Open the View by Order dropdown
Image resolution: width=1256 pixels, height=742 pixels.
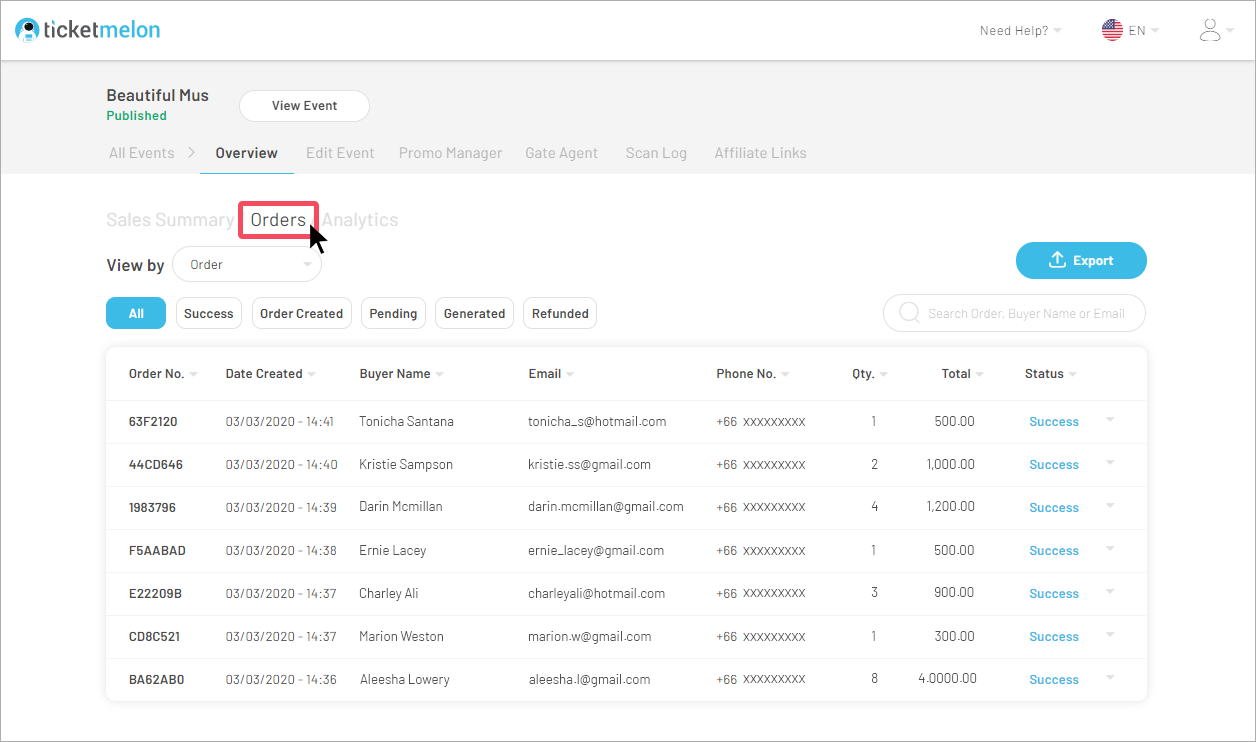[x=247, y=265]
